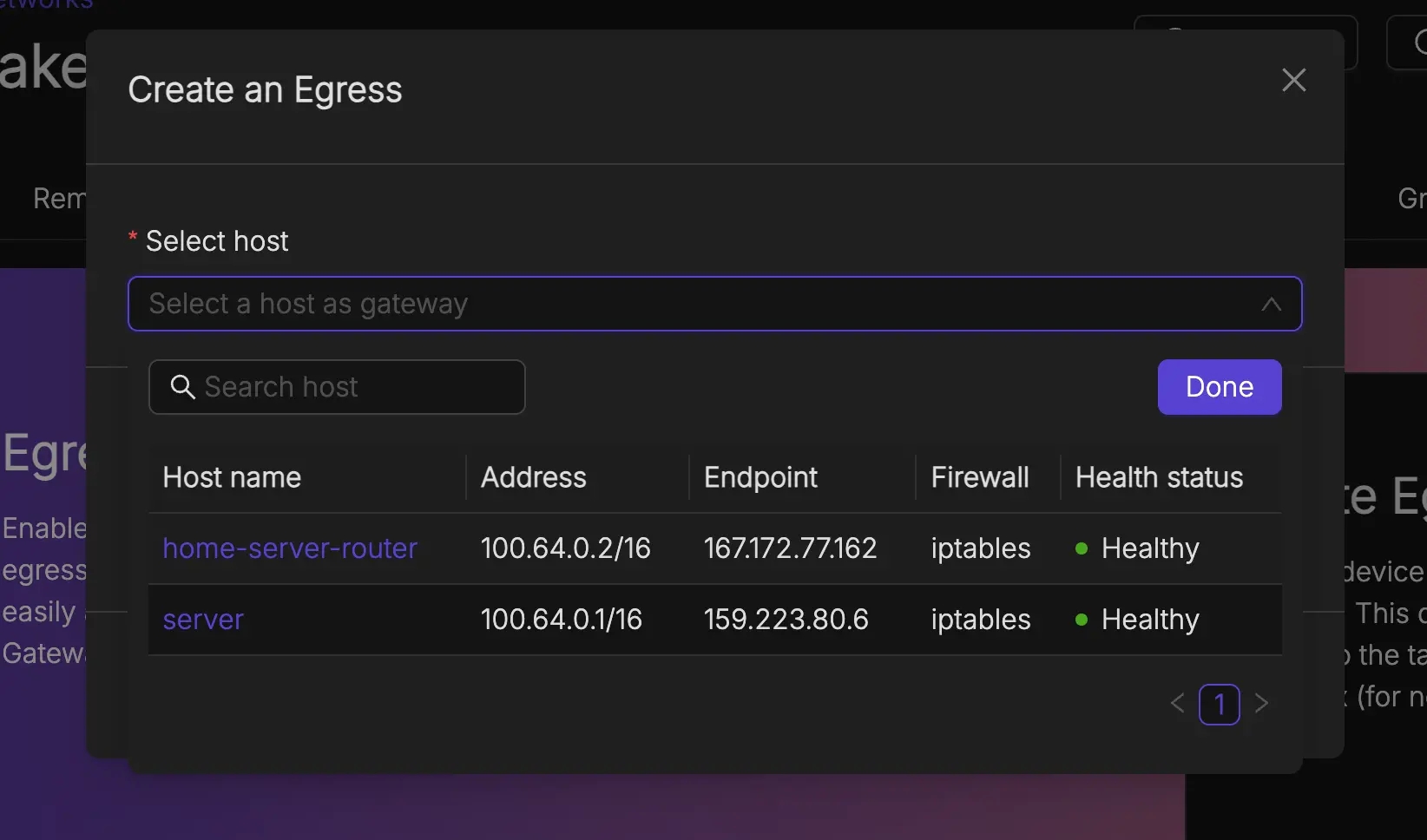
Task: Click the home-server-router Healthy status dot
Action: (1082, 548)
